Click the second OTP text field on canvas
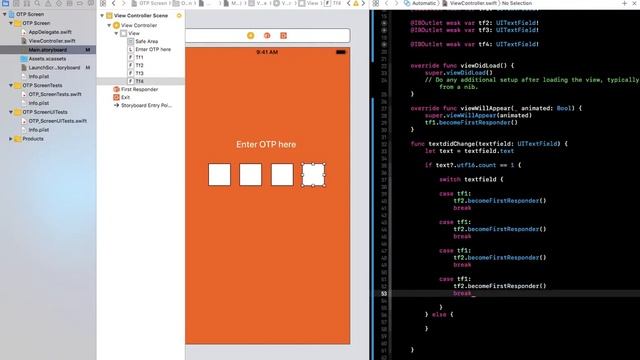Image resolution: width=640 pixels, height=360 pixels. click(251, 175)
